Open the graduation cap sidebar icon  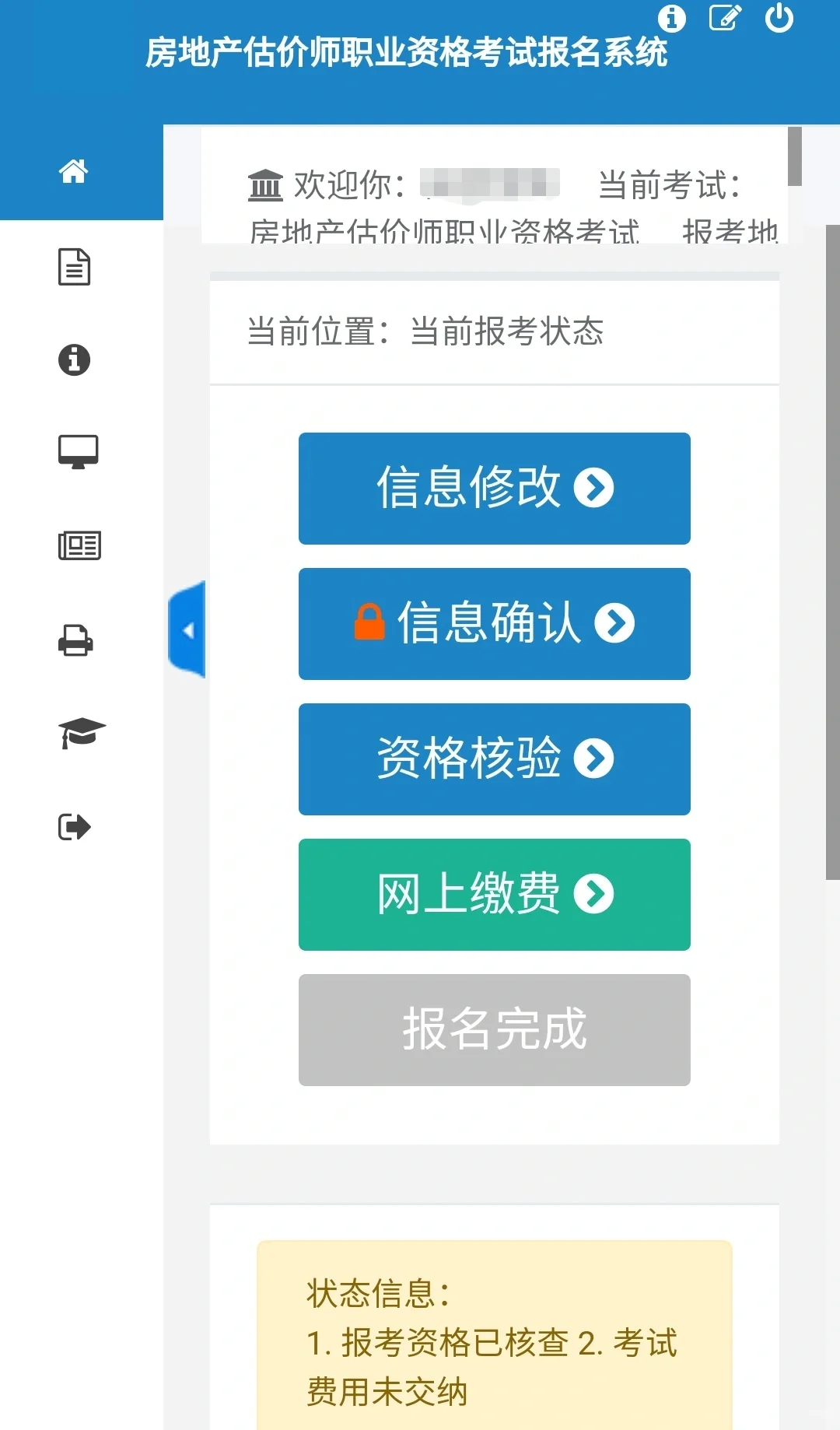point(82,734)
